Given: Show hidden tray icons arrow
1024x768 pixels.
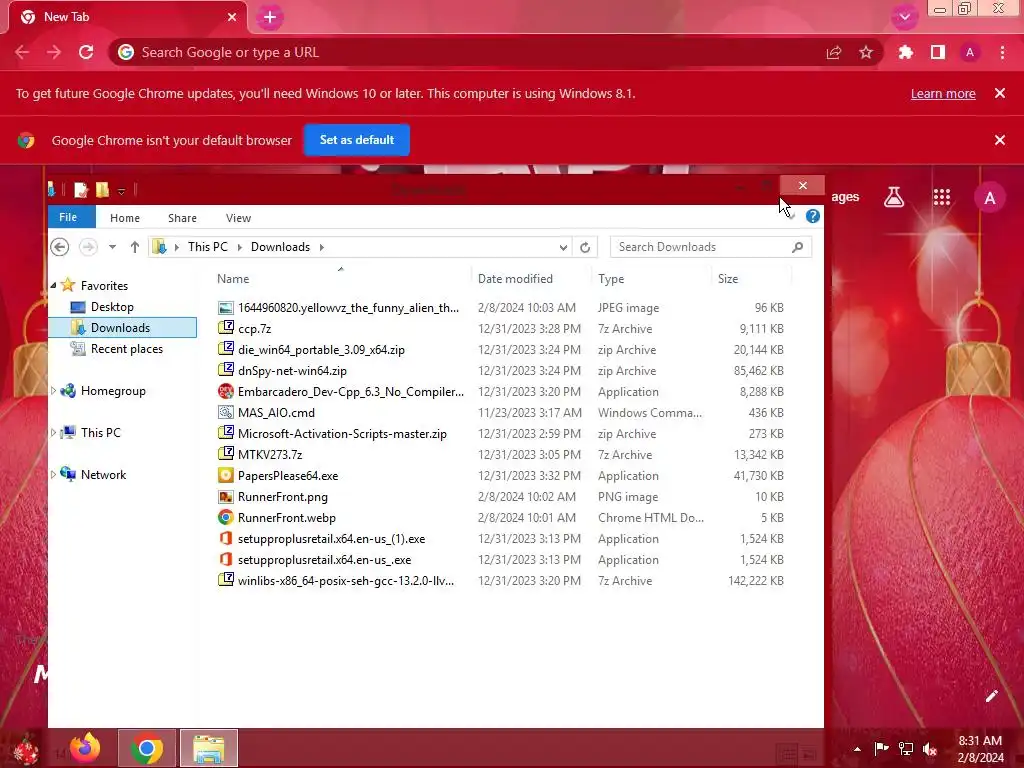Looking at the screenshot, I should coord(857,749).
